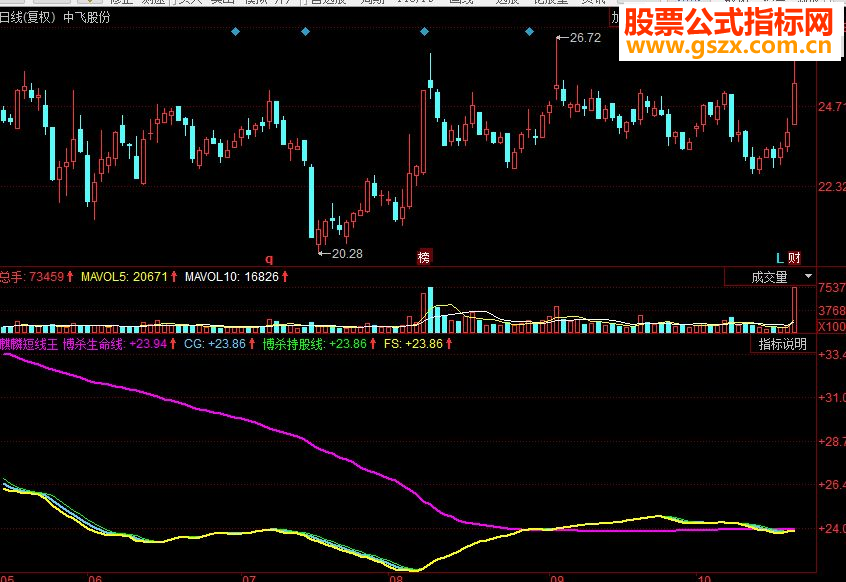846x582 pixels.
Task: Click the 榜 badge marker over the volume divider
Action: pyautogui.click(x=424, y=257)
